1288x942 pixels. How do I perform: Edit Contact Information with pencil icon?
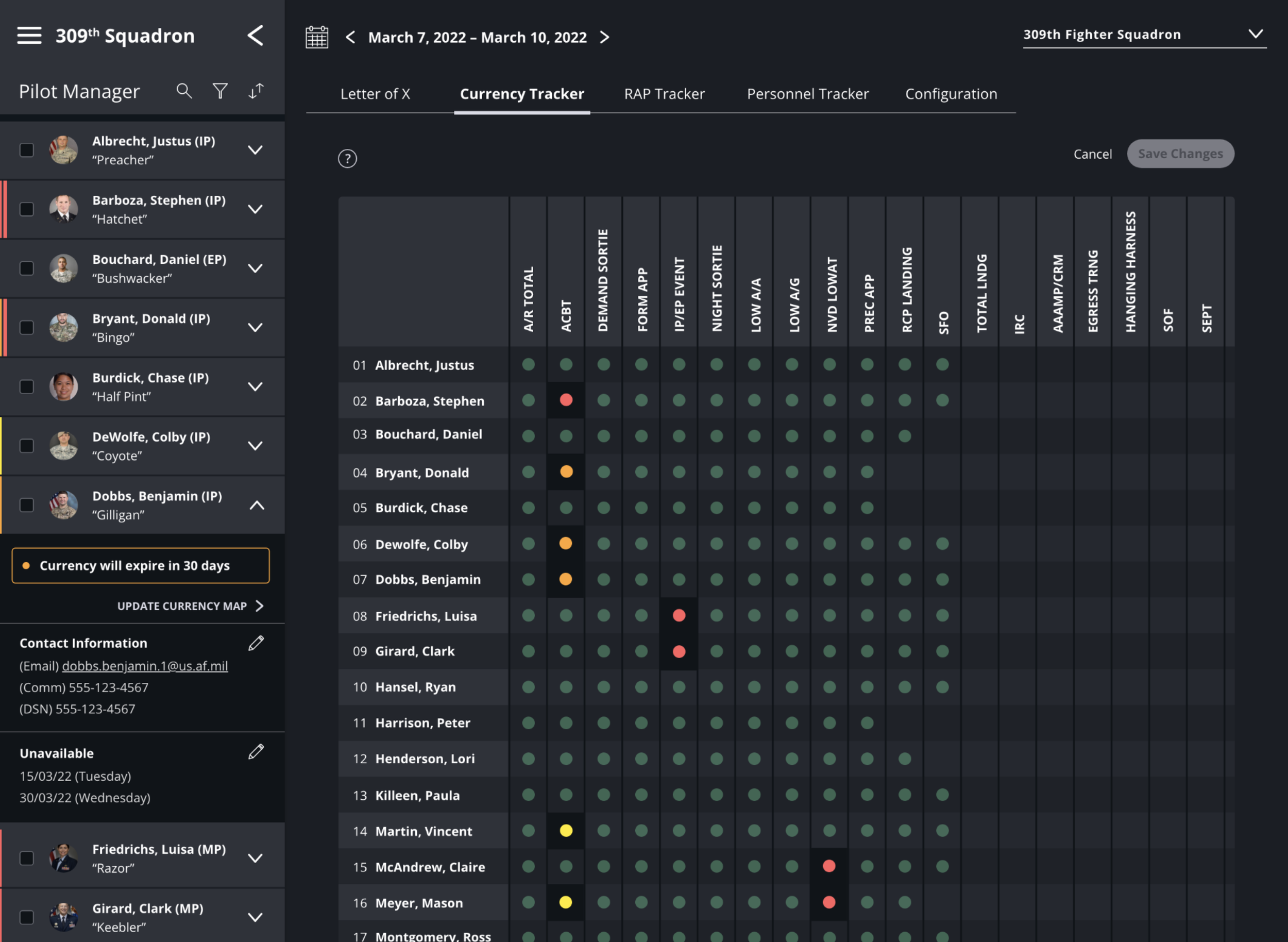[x=256, y=643]
